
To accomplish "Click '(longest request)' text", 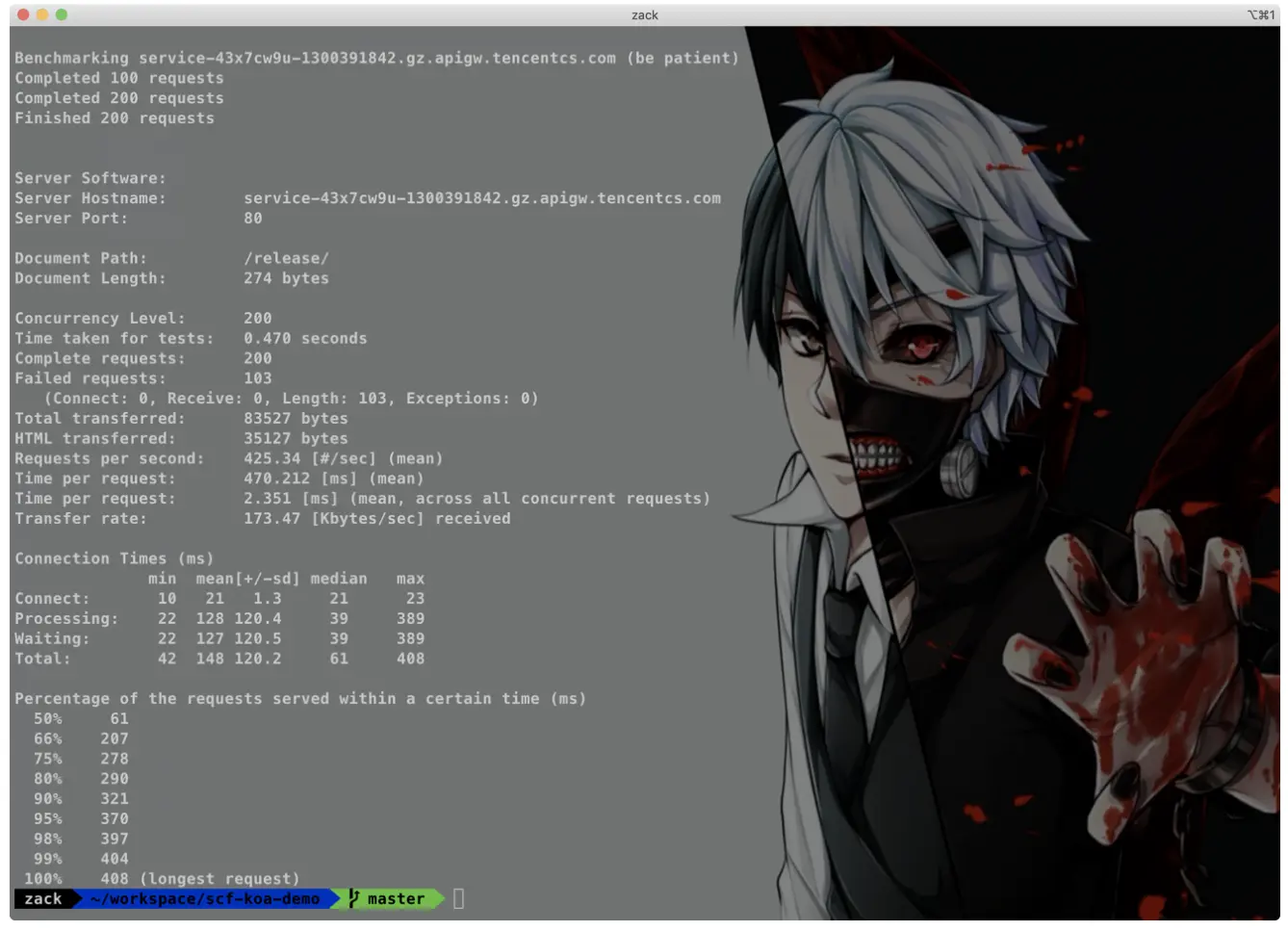I will click(x=219, y=879).
